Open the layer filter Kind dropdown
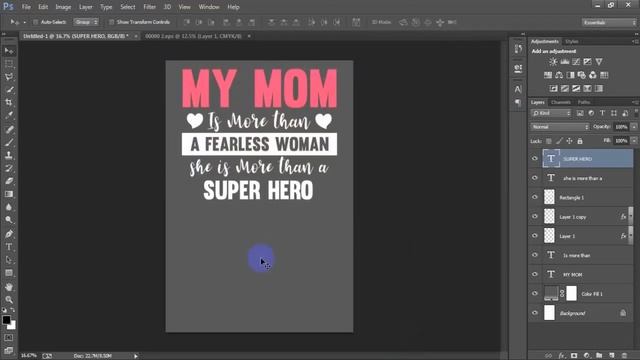The width and height of the screenshot is (640, 360). point(551,113)
